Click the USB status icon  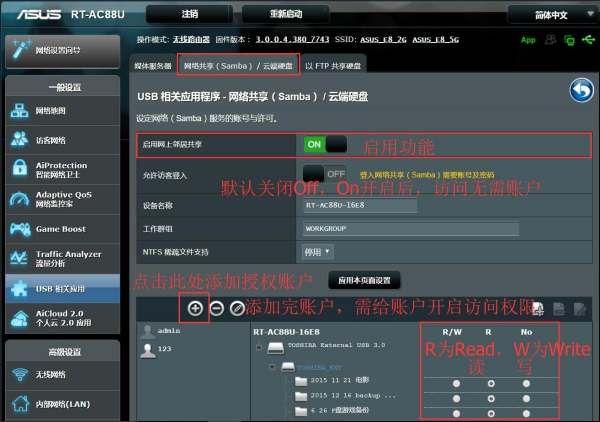pos(588,39)
